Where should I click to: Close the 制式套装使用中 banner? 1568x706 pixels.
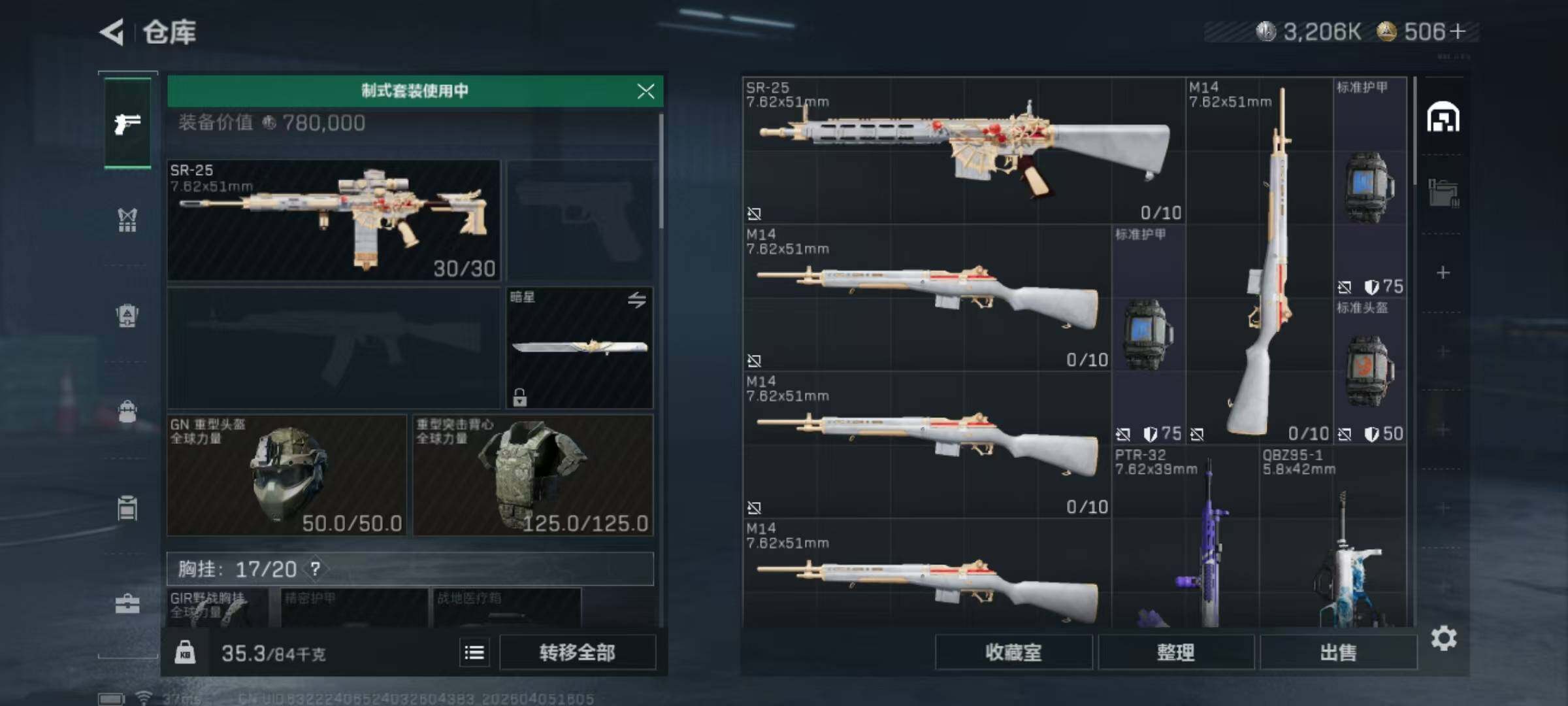click(645, 92)
